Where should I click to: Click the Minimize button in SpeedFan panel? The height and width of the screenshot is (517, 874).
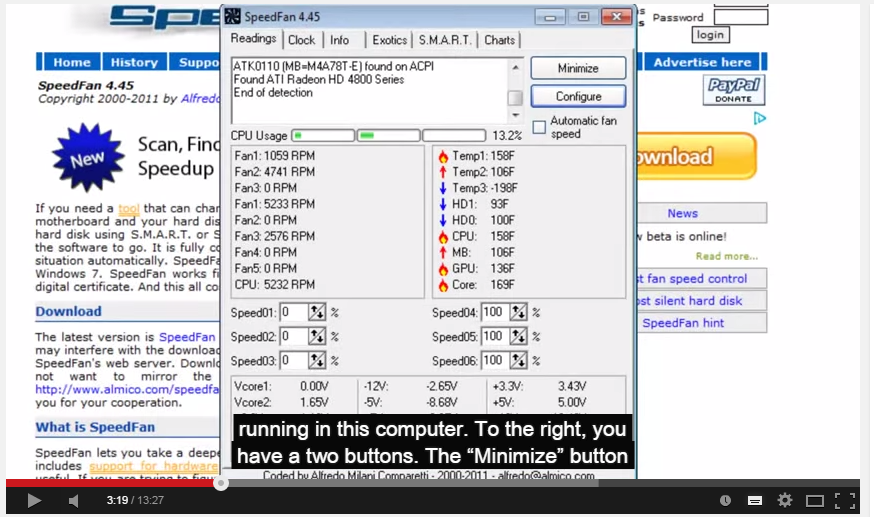(578, 69)
